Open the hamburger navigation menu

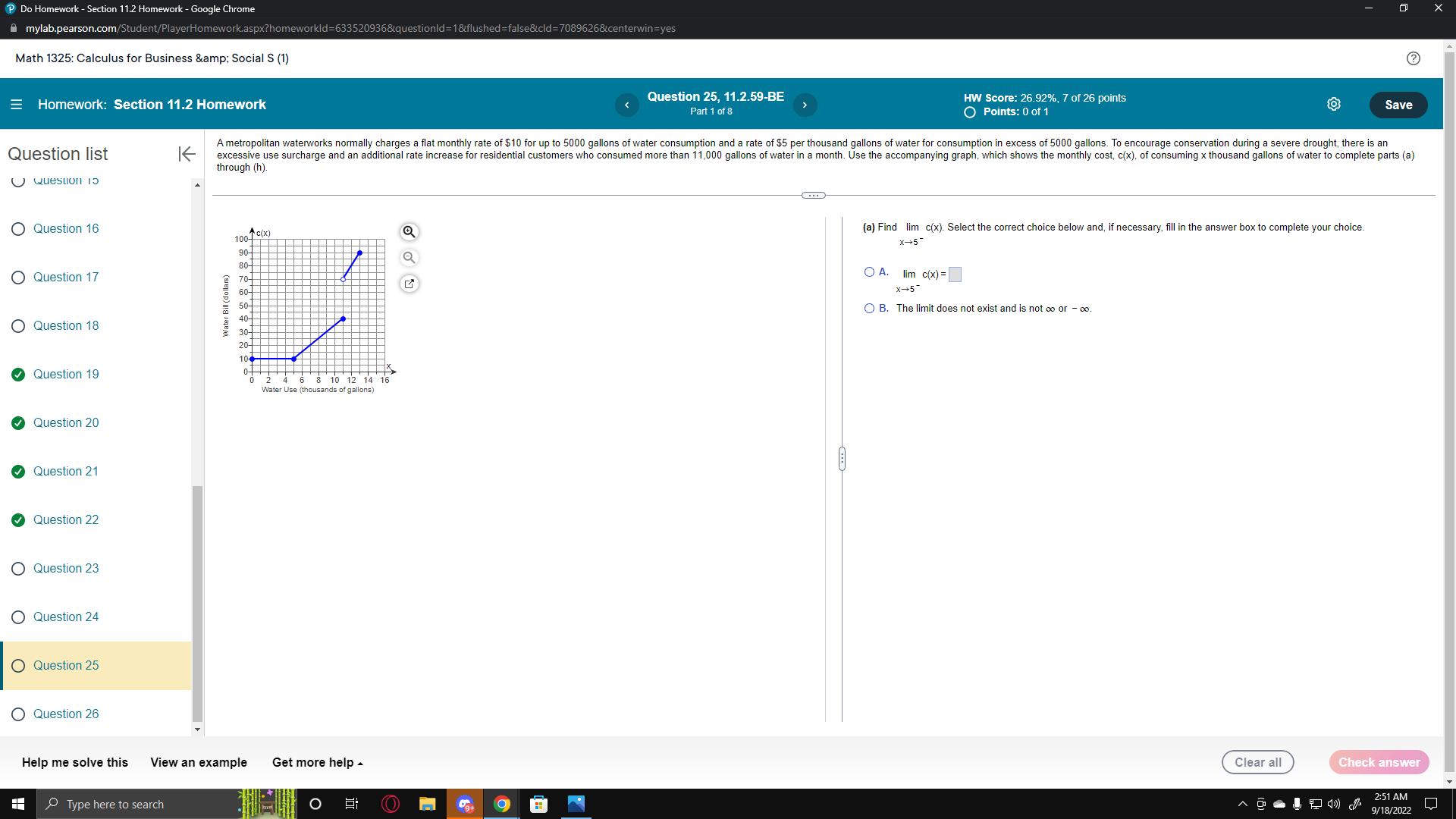[16, 104]
